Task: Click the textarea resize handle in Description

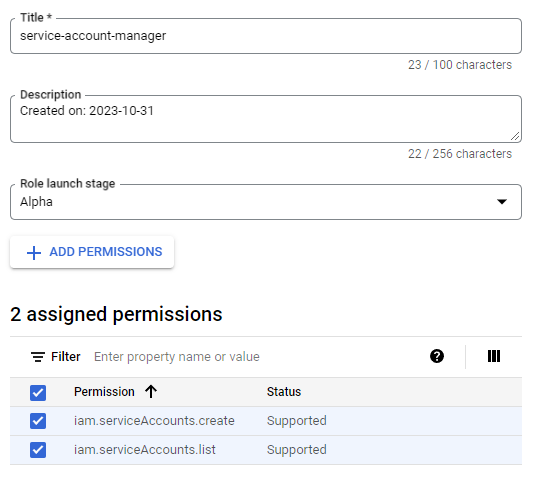Action: coord(515,136)
